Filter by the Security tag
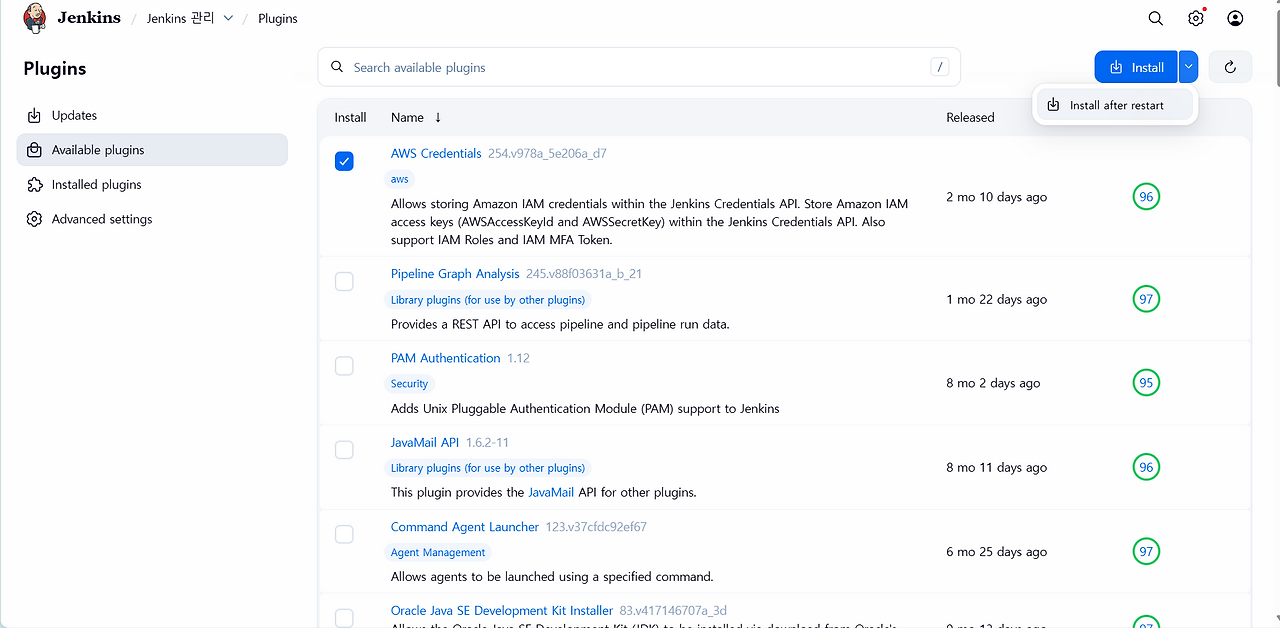The image size is (1280, 628). point(409,384)
